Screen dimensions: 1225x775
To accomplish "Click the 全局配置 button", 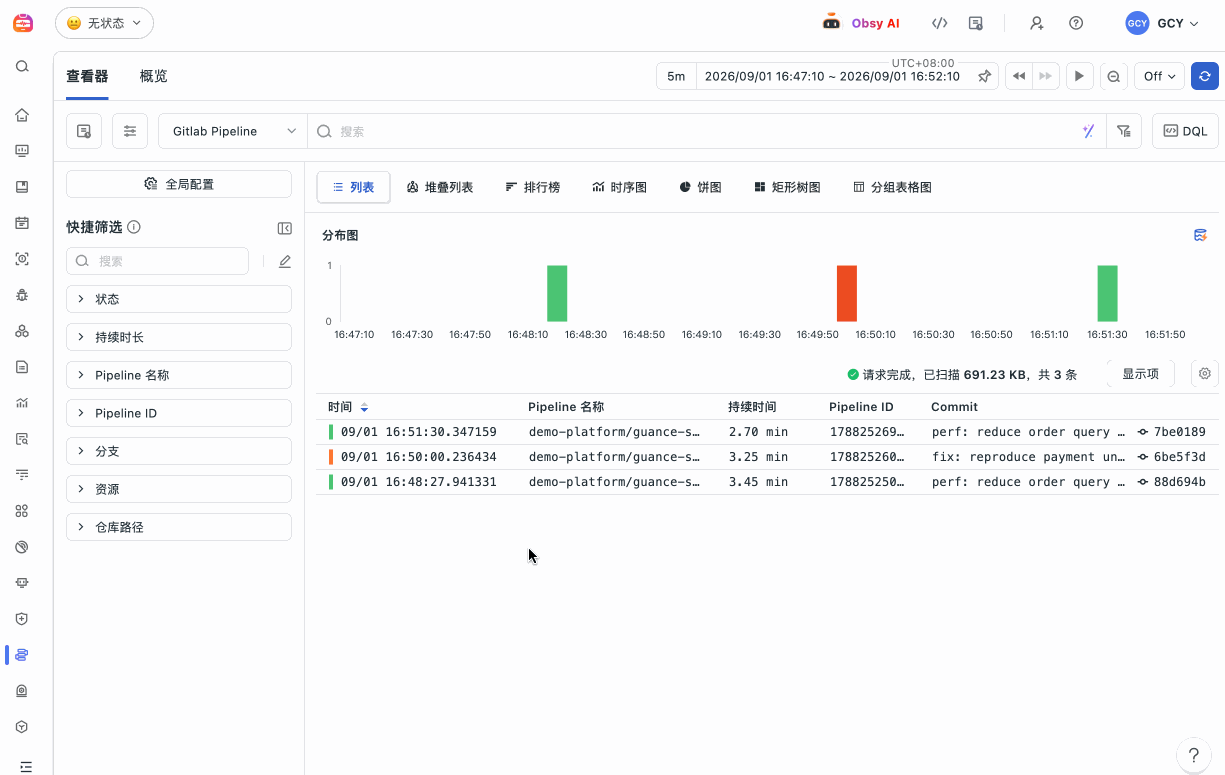I will coord(179,184).
